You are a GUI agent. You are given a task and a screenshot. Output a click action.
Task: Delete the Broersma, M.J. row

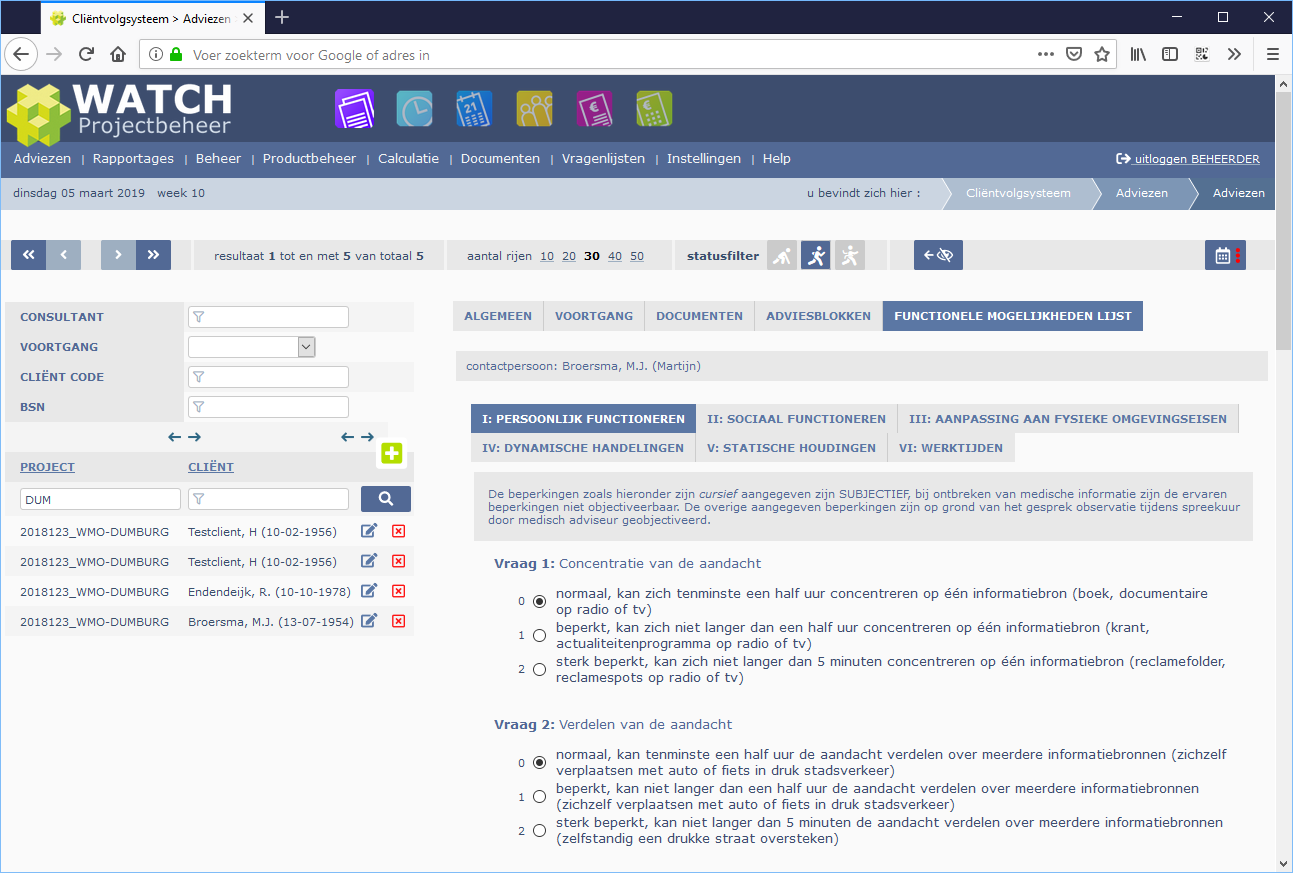tap(398, 621)
